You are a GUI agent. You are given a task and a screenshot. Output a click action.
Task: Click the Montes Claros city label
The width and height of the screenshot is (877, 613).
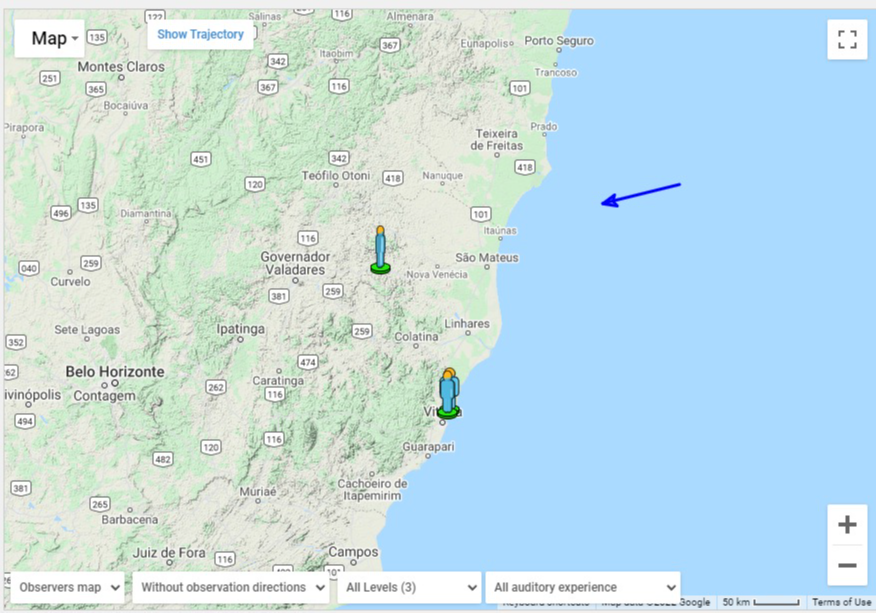(x=120, y=67)
